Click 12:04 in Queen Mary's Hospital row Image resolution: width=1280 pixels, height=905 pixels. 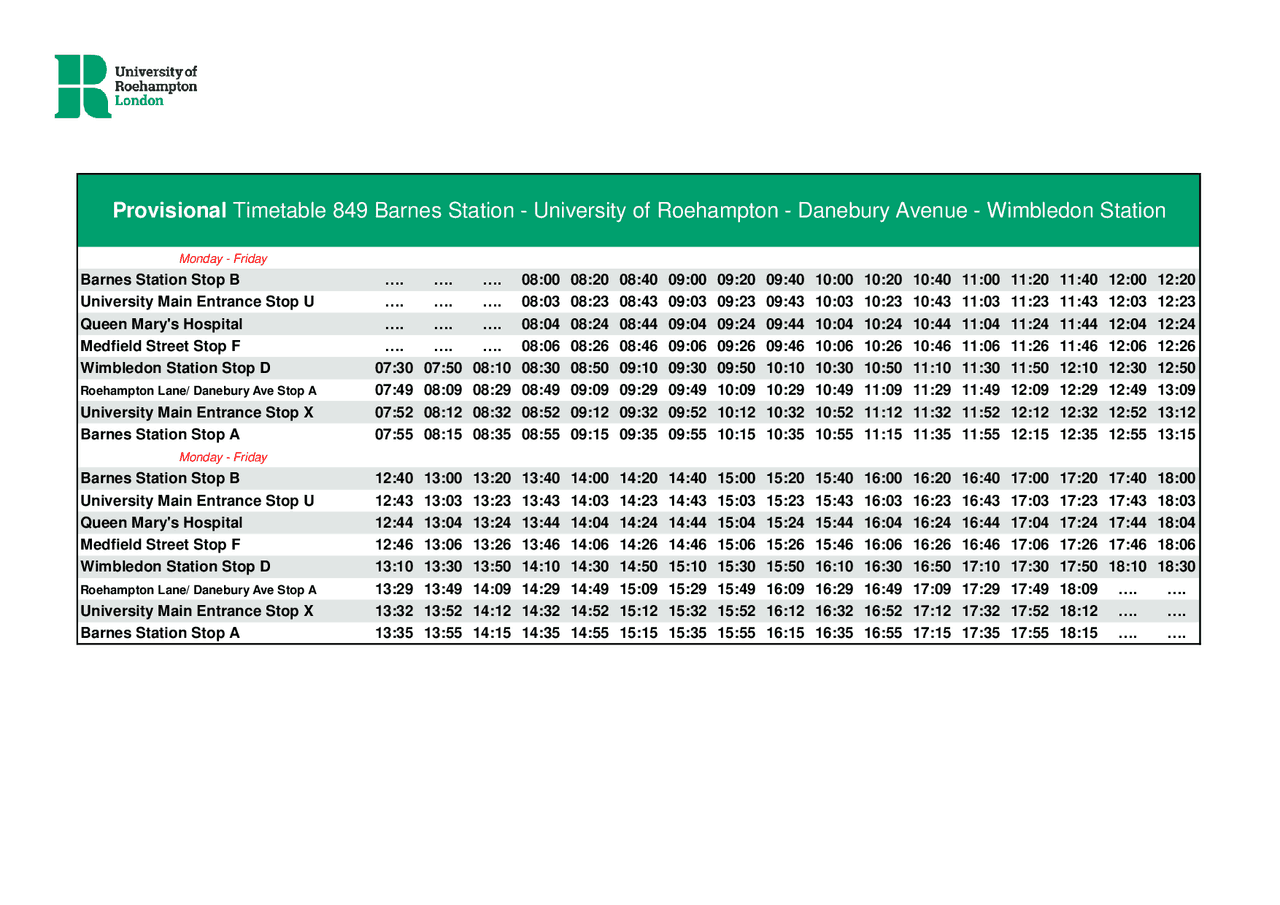(x=1129, y=324)
